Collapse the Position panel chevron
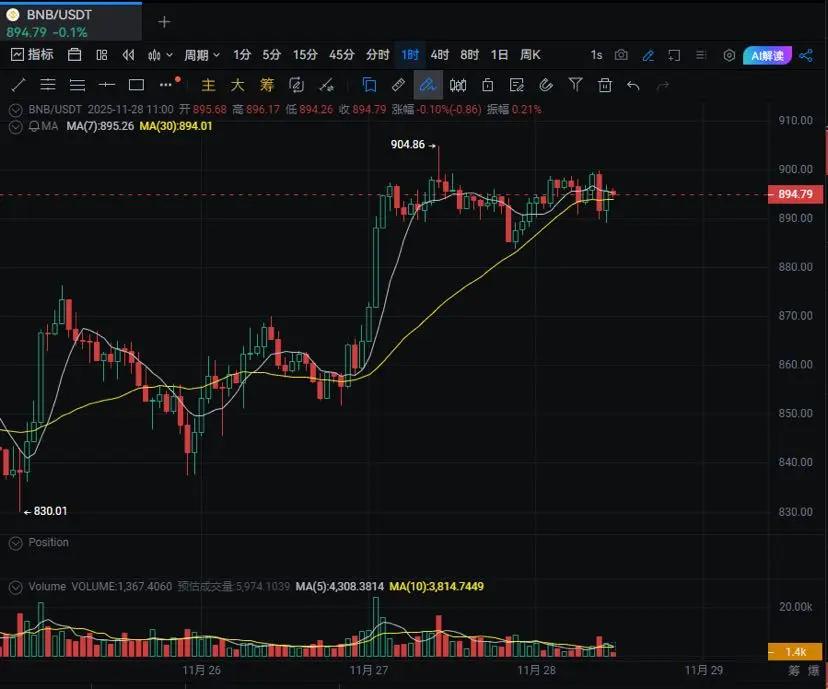The height and width of the screenshot is (689, 828). 15,543
